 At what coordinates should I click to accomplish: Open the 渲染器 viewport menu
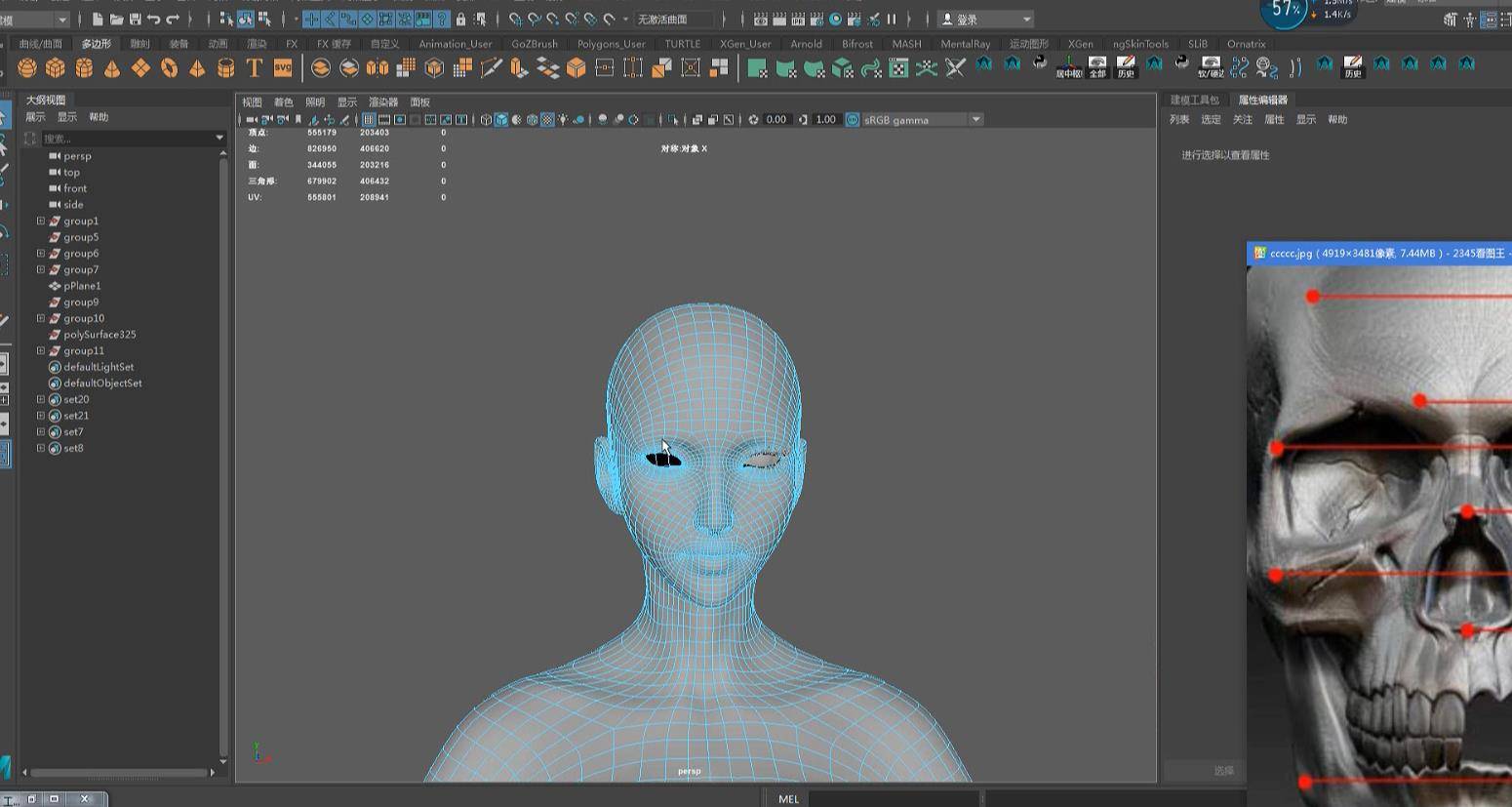point(382,101)
